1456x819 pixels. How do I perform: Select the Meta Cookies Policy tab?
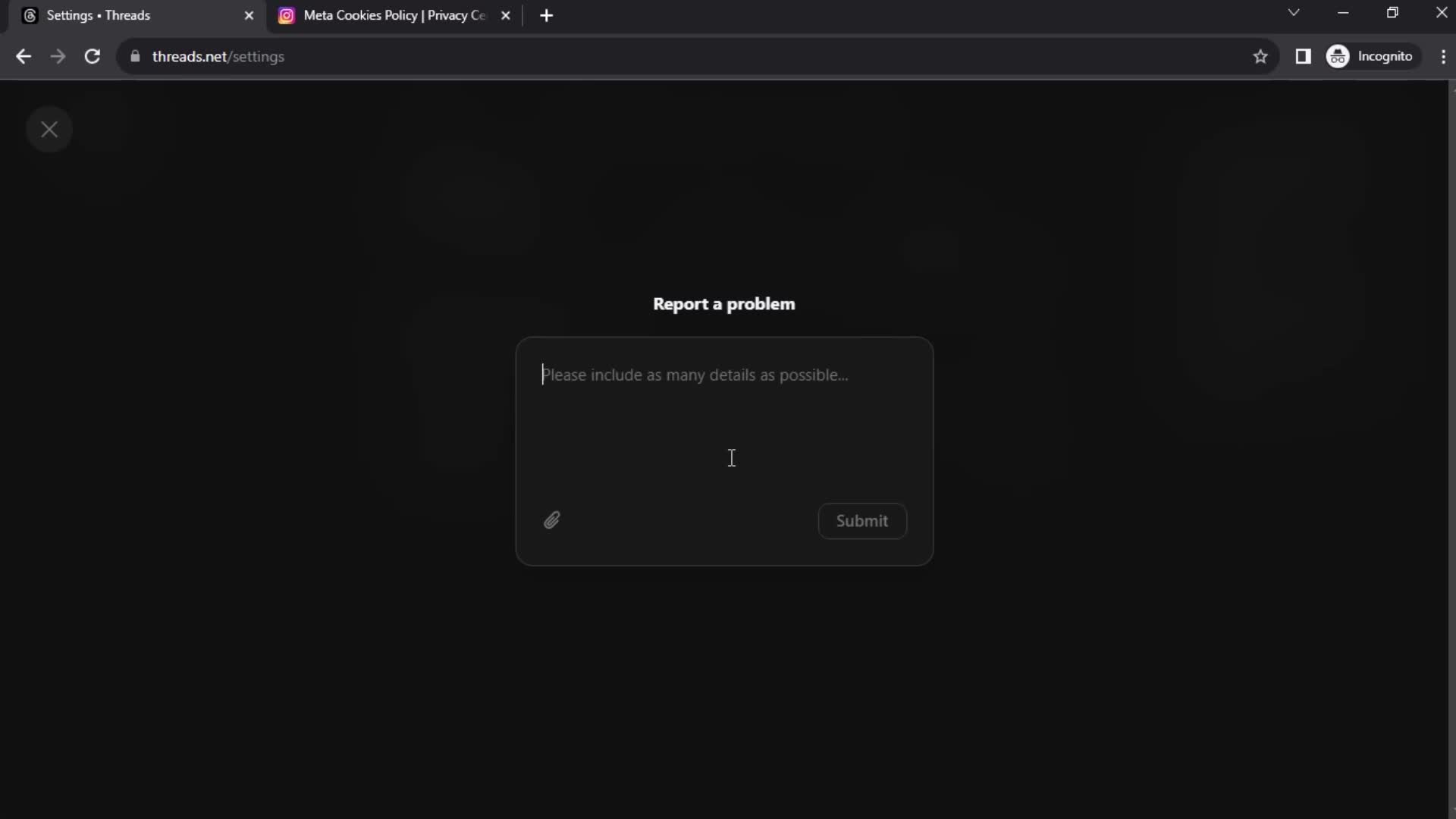pyautogui.click(x=390, y=15)
